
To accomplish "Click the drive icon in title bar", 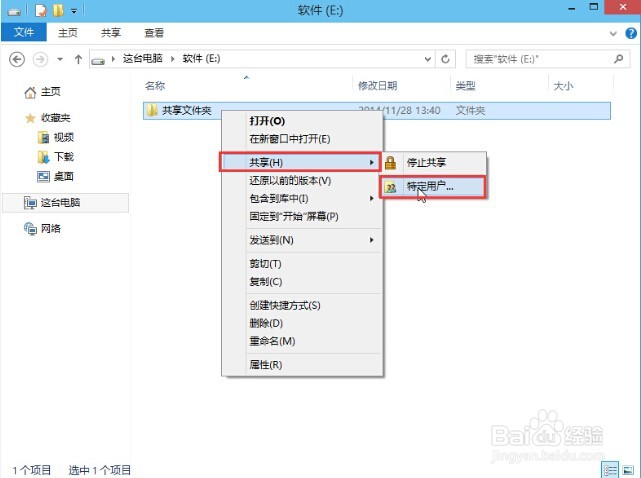I will pyautogui.click(x=14, y=11).
